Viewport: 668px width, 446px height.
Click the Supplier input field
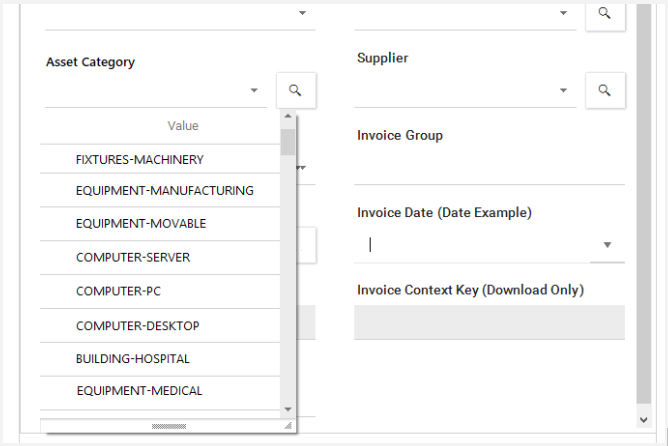[x=465, y=90]
